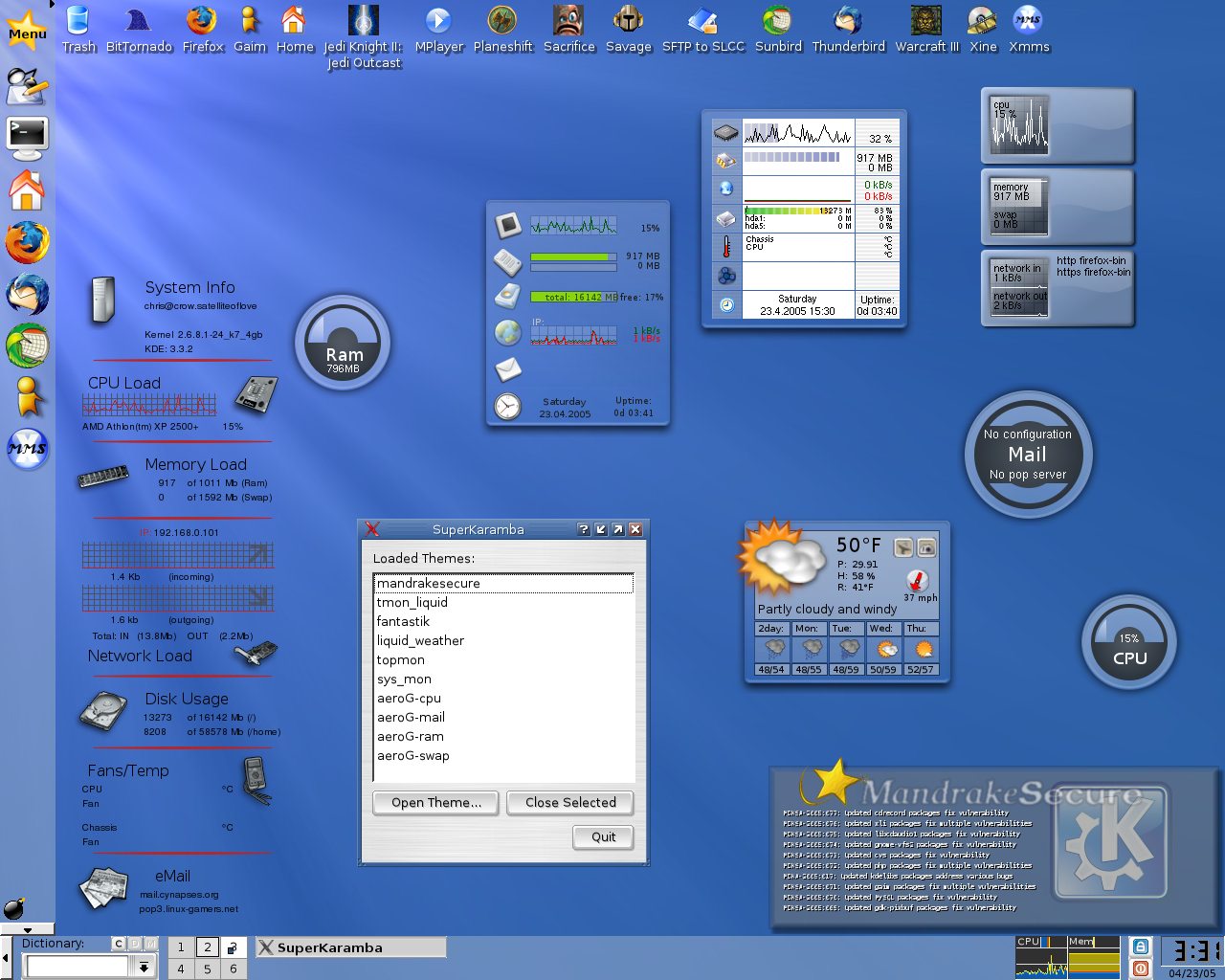Launch Firefox from the left panel
Image resolution: width=1225 pixels, height=980 pixels.
click(27, 242)
